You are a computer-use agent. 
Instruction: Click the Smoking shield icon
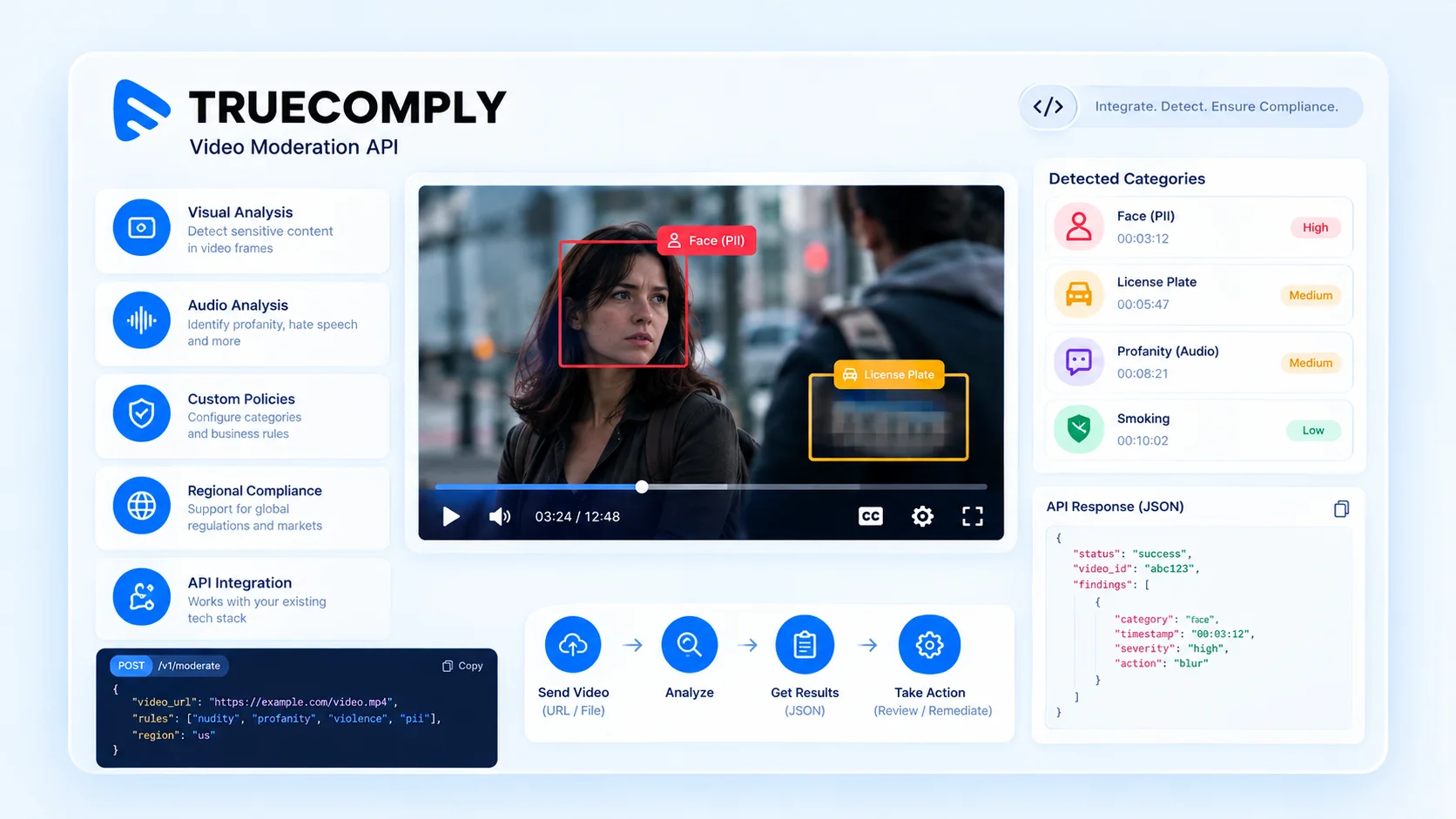1079,429
